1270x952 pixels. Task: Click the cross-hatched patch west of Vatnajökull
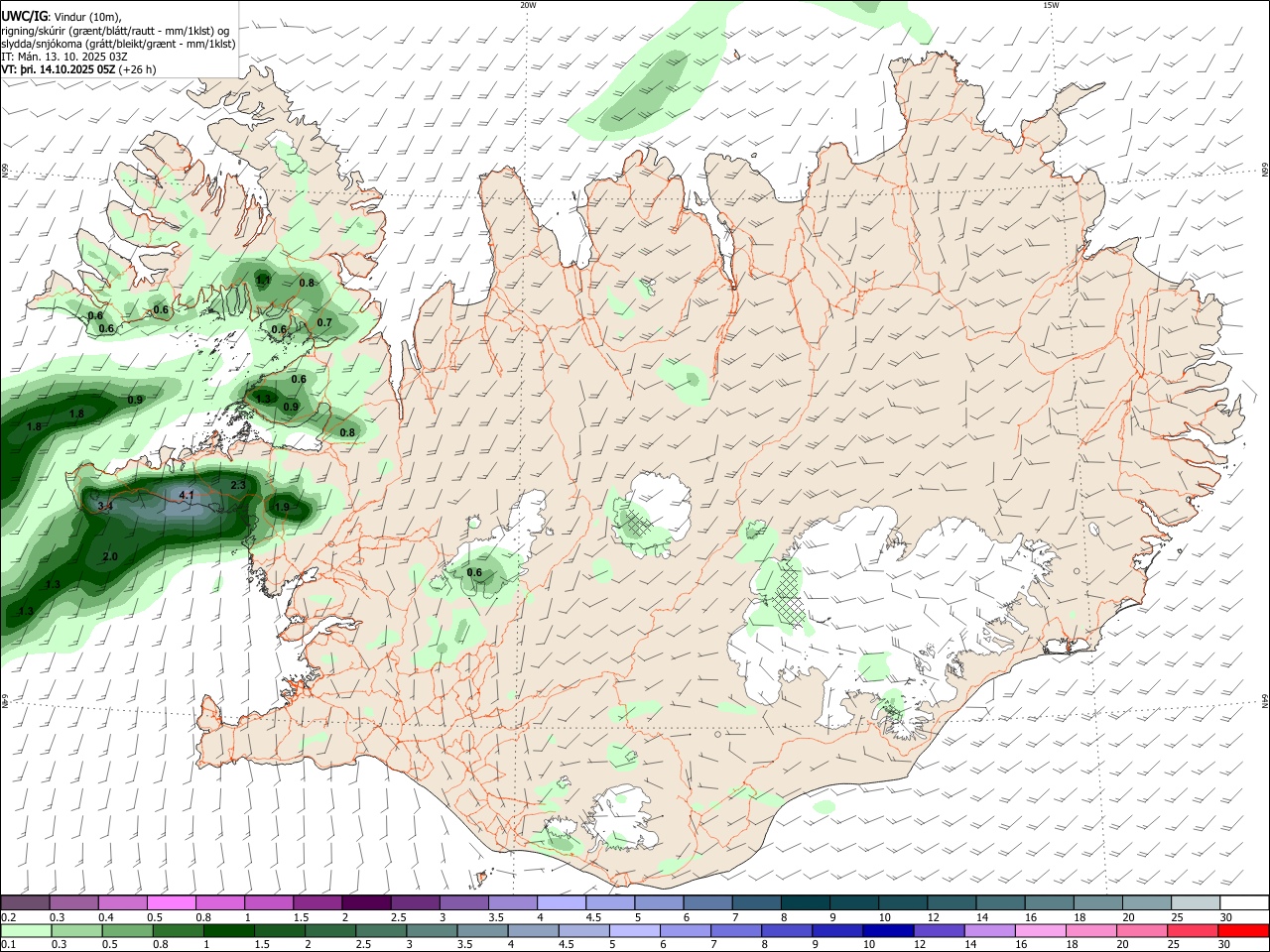[791, 593]
